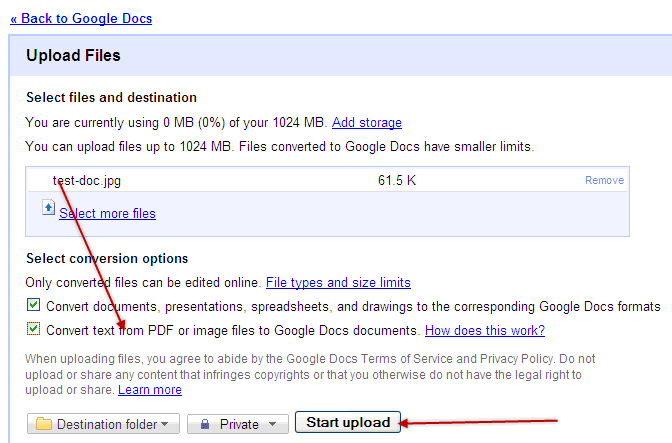Open the Add storage link

tap(367, 123)
